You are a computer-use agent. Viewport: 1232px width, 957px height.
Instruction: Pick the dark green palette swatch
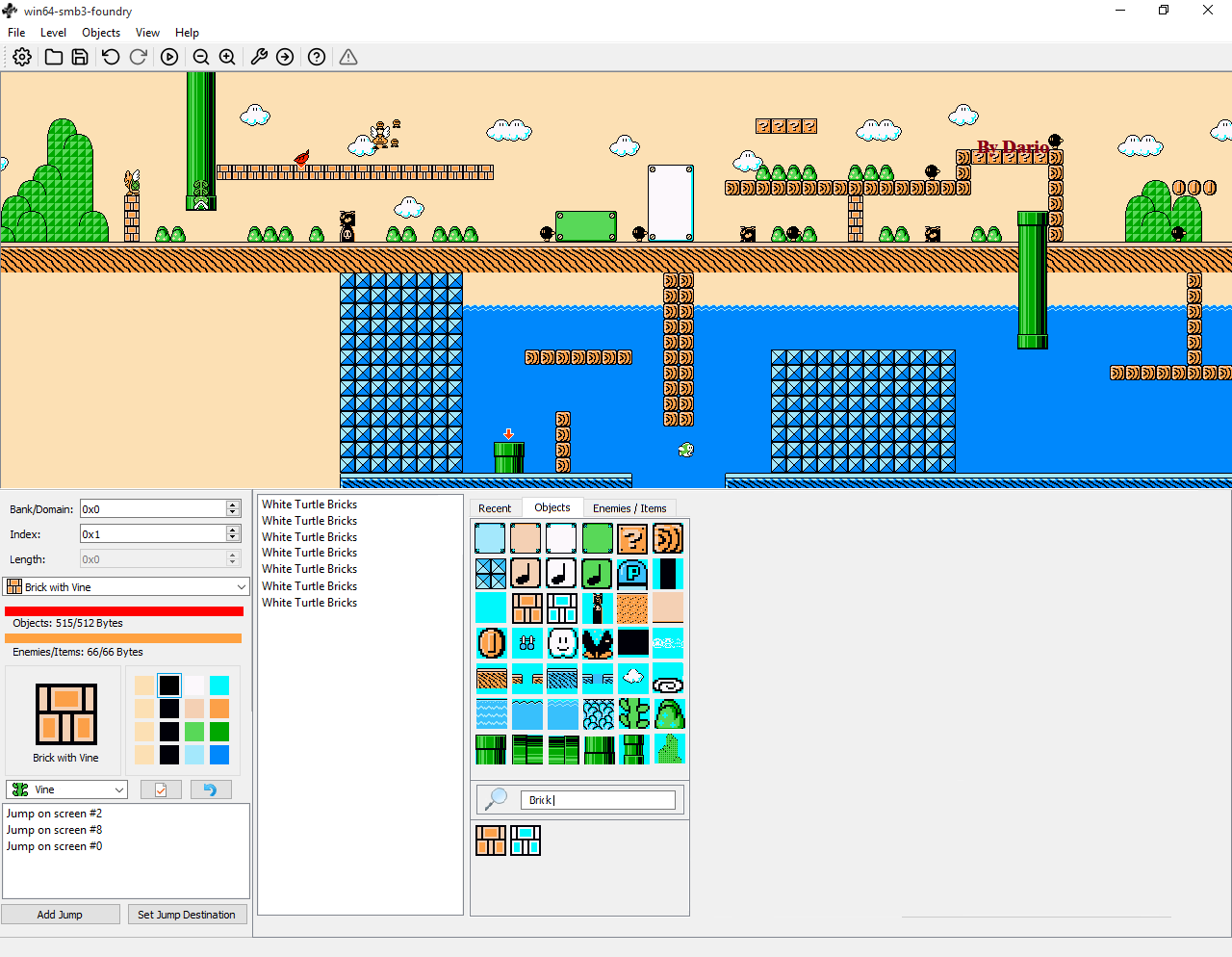219,732
